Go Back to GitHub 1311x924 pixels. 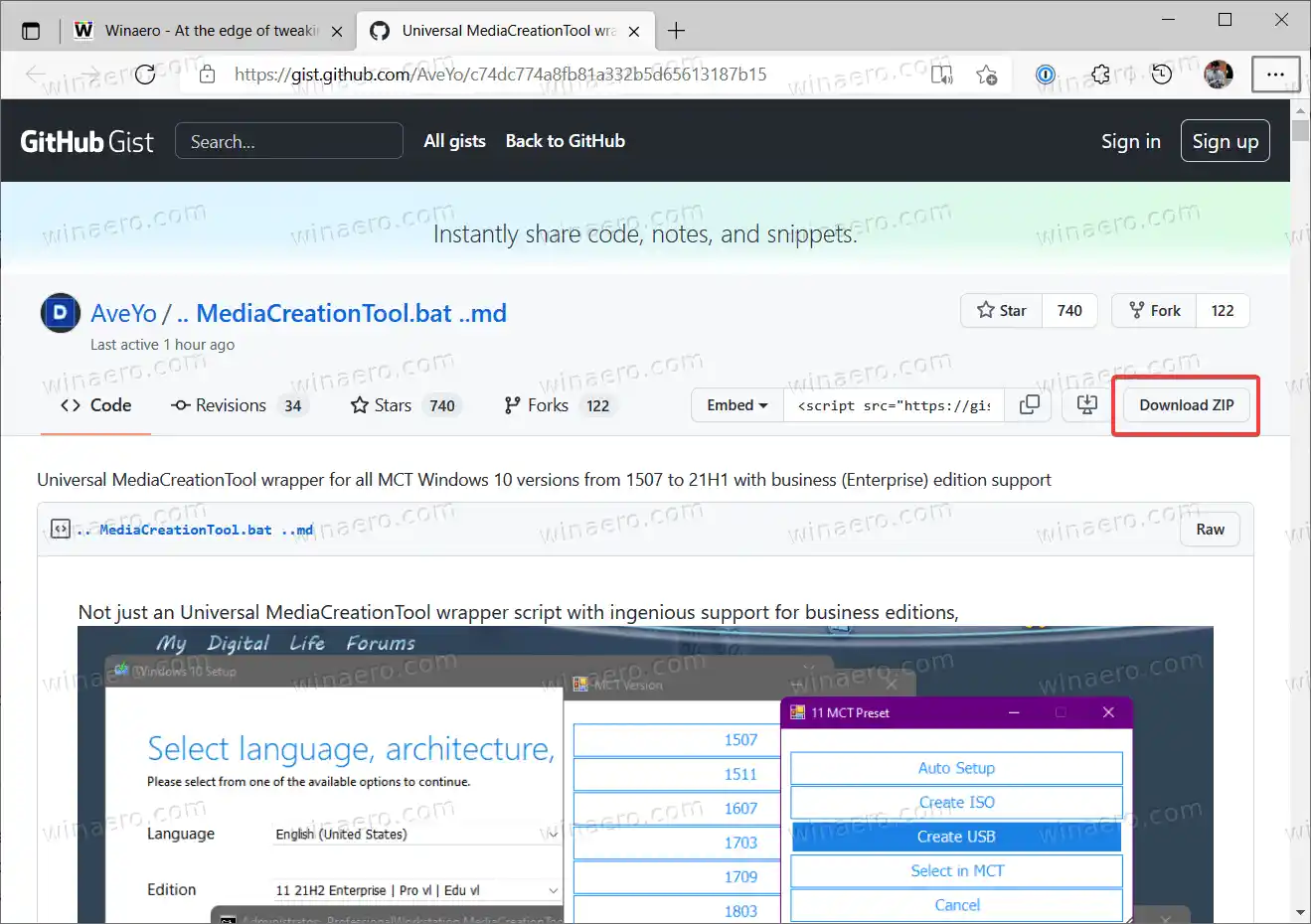tap(566, 141)
